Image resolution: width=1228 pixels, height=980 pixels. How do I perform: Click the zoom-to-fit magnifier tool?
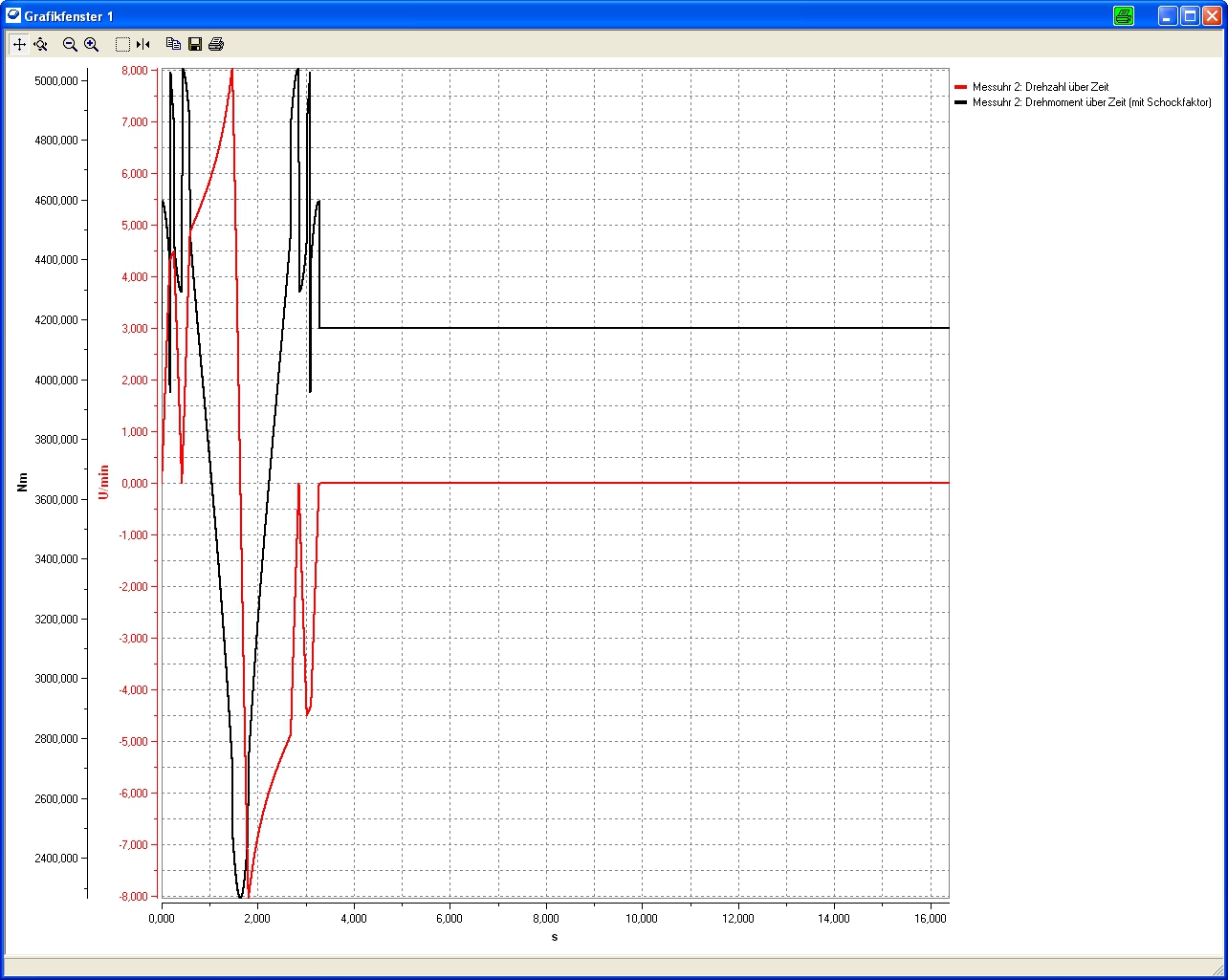pyautogui.click(x=41, y=44)
